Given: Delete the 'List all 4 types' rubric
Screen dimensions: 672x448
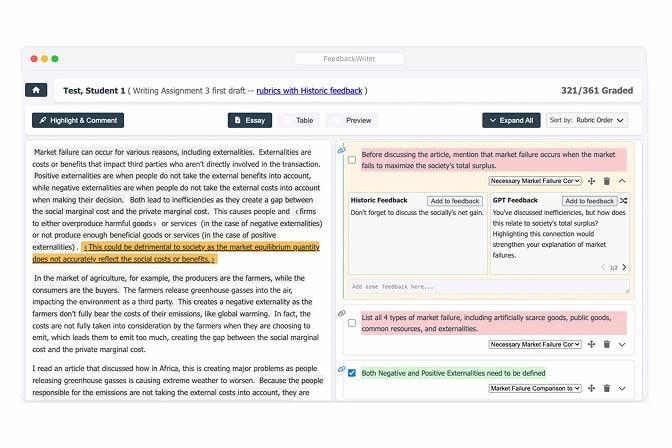Looking at the screenshot, I should coord(606,344).
